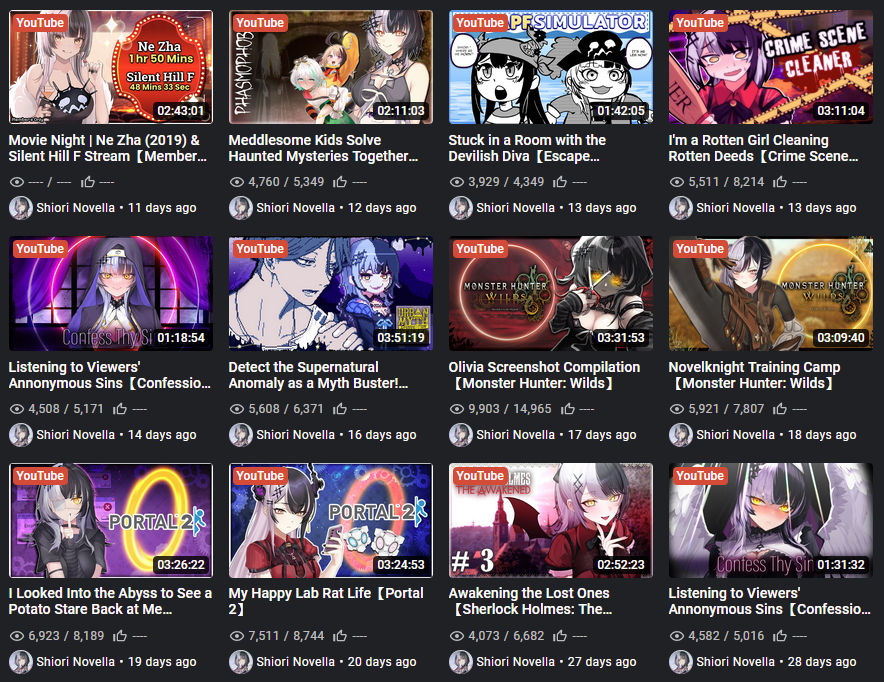Image resolution: width=884 pixels, height=682 pixels.
Task: Open the Movie Night Ne Zha thumbnail
Action: click(111, 67)
